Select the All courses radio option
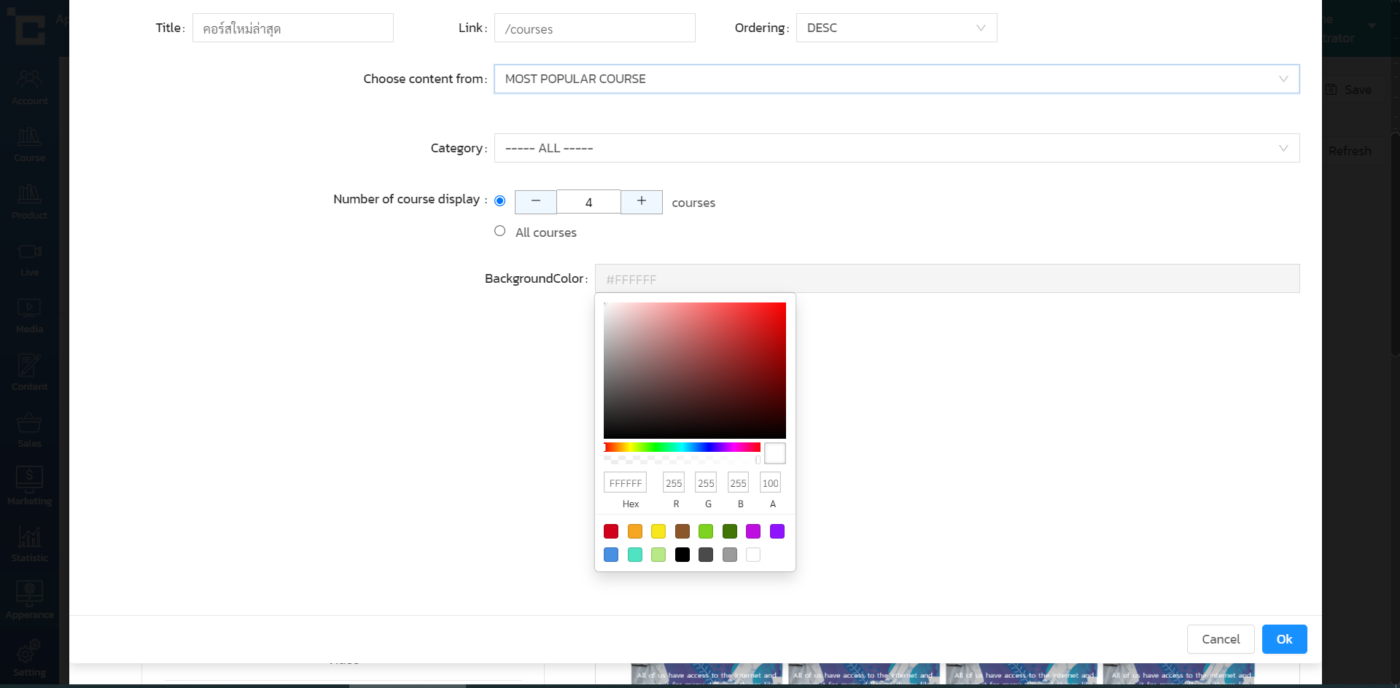The height and width of the screenshot is (688, 1400). (x=500, y=231)
